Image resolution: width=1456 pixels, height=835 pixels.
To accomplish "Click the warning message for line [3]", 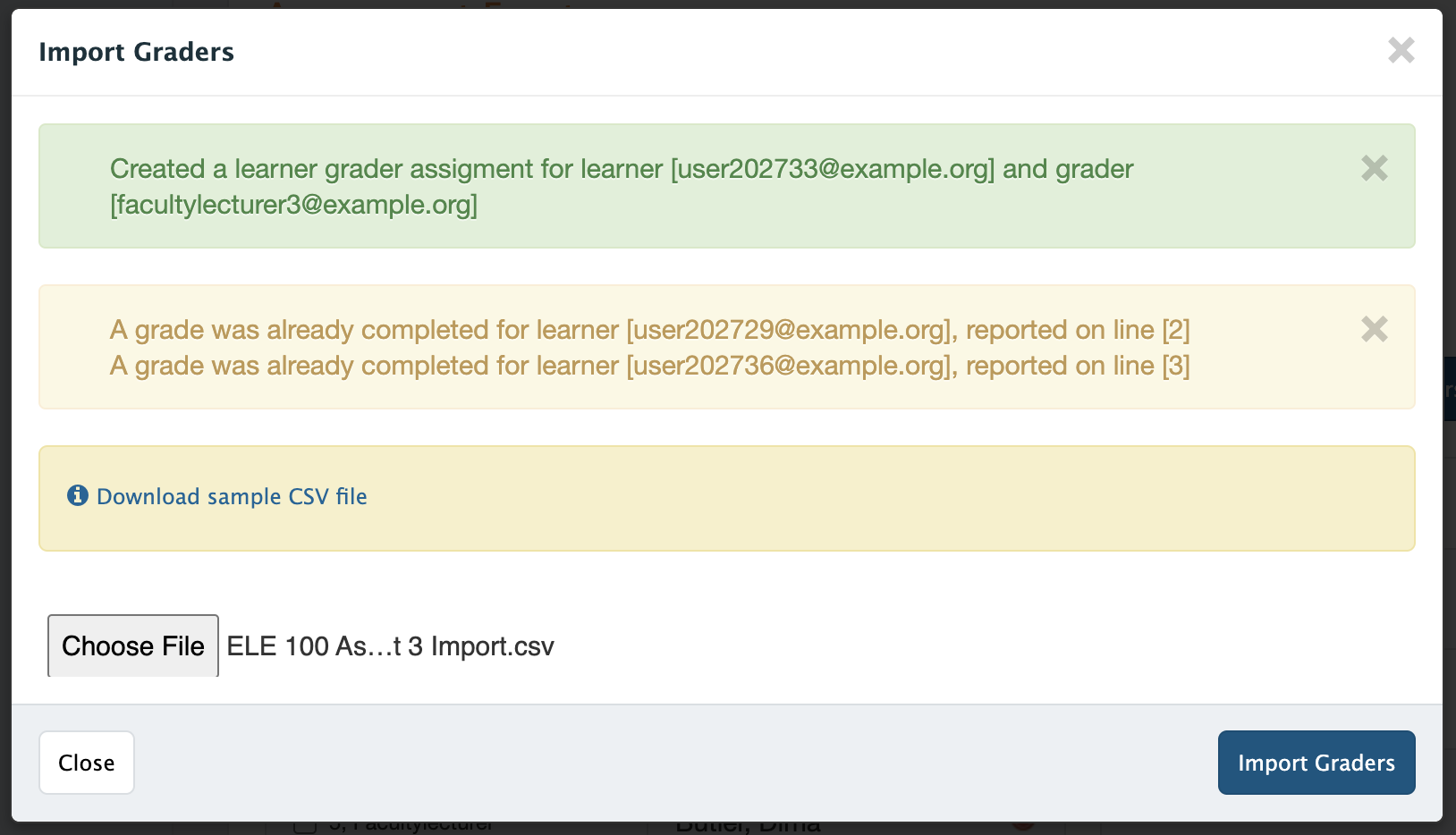I will click(649, 366).
